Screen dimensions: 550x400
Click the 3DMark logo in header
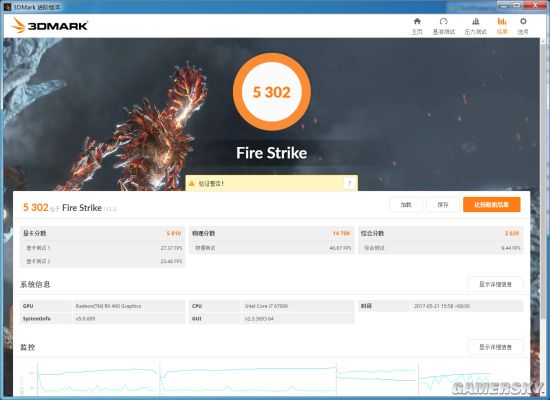[49, 25]
